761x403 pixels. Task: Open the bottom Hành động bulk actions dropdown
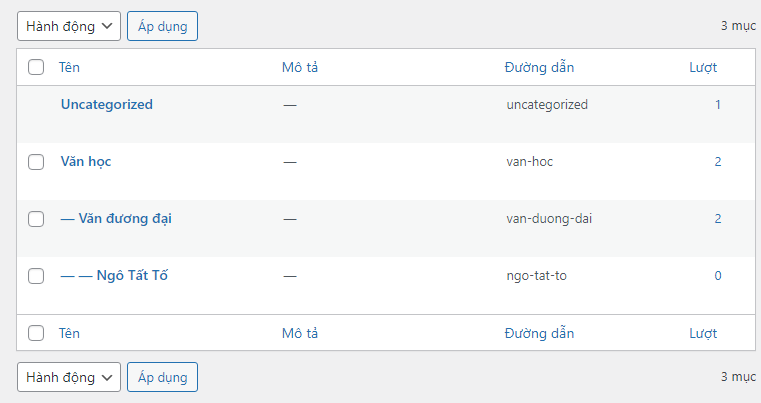click(68, 377)
